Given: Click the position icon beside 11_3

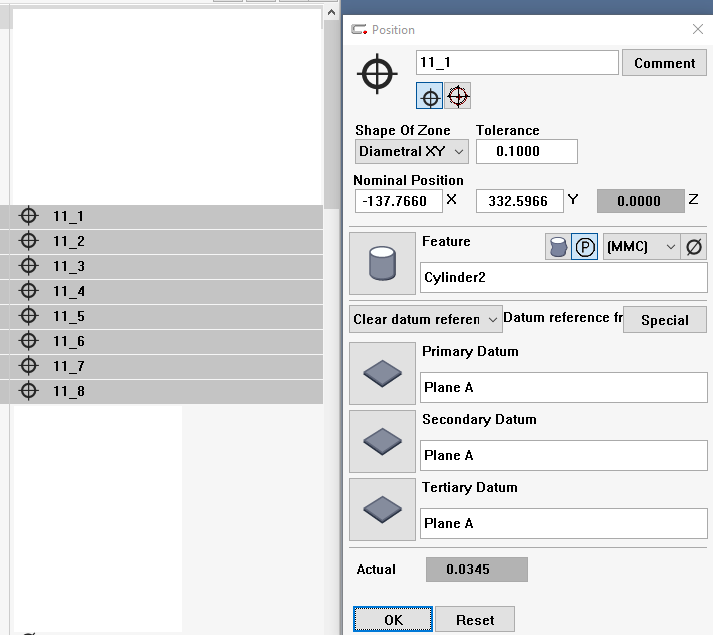Looking at the screenshot, I should click(29, 266).
